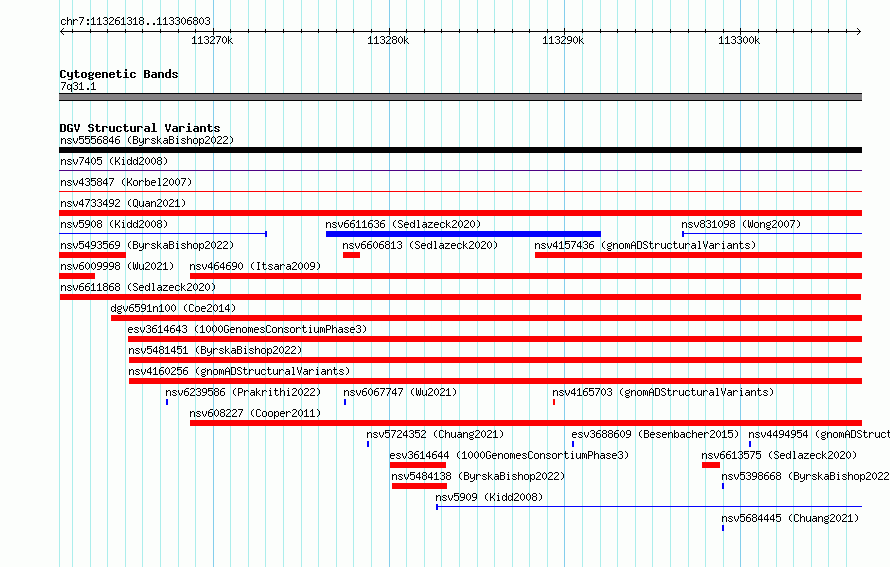Open the nsv5724352 (Chuang2021) label
The height and width of the screenshot is (567, 890).
click(x=435, y=434)
